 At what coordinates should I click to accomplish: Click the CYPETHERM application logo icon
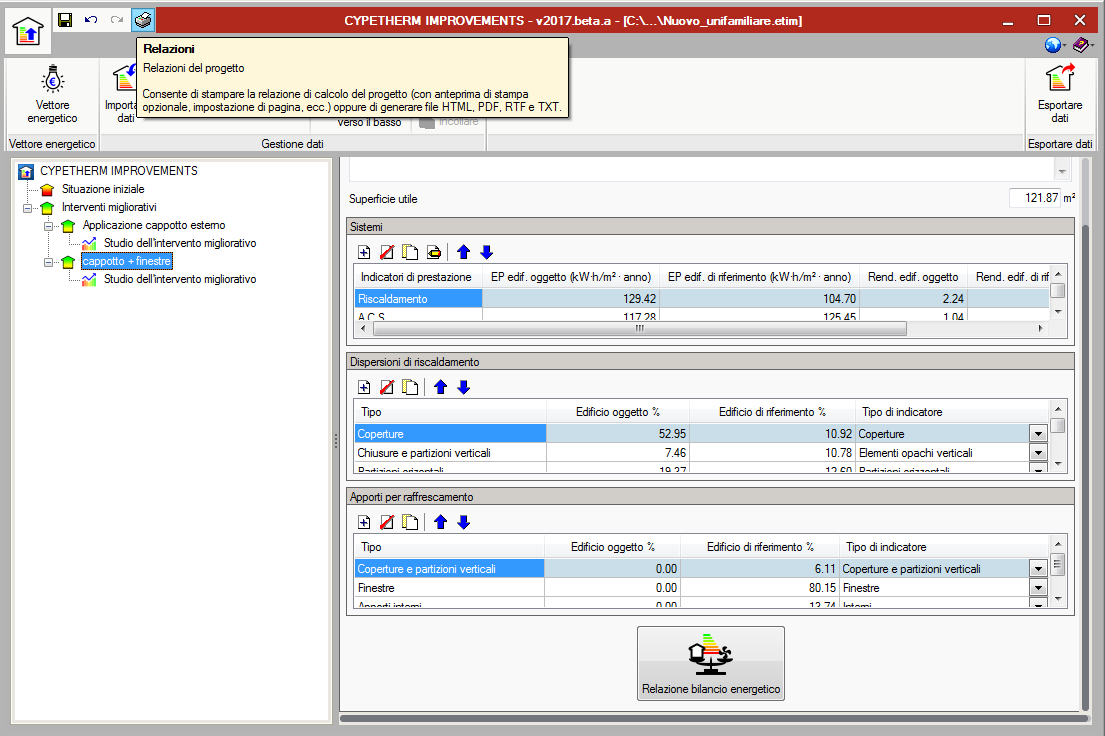coord(27,31)
